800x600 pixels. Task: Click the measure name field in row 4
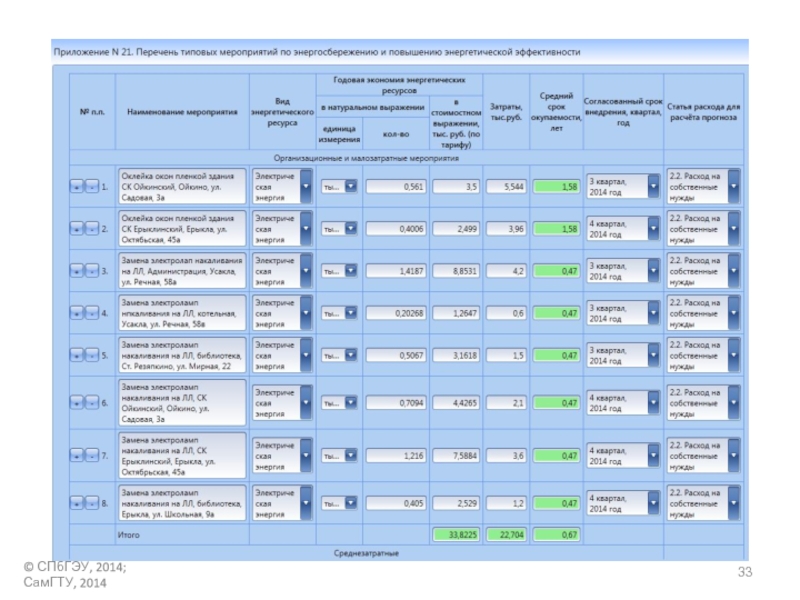click(x=181, y=313)
